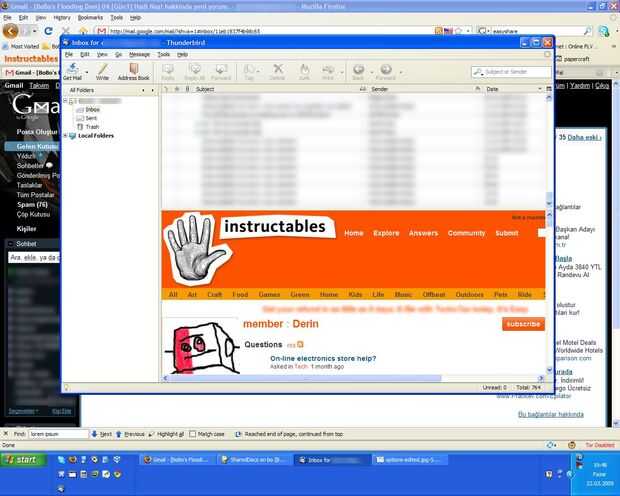The height and width of the screenshot is (496, 620).
Task: Go Back with Thunderbird's back arrow icon
Action: pyautogui.click(x=358, y=72)
